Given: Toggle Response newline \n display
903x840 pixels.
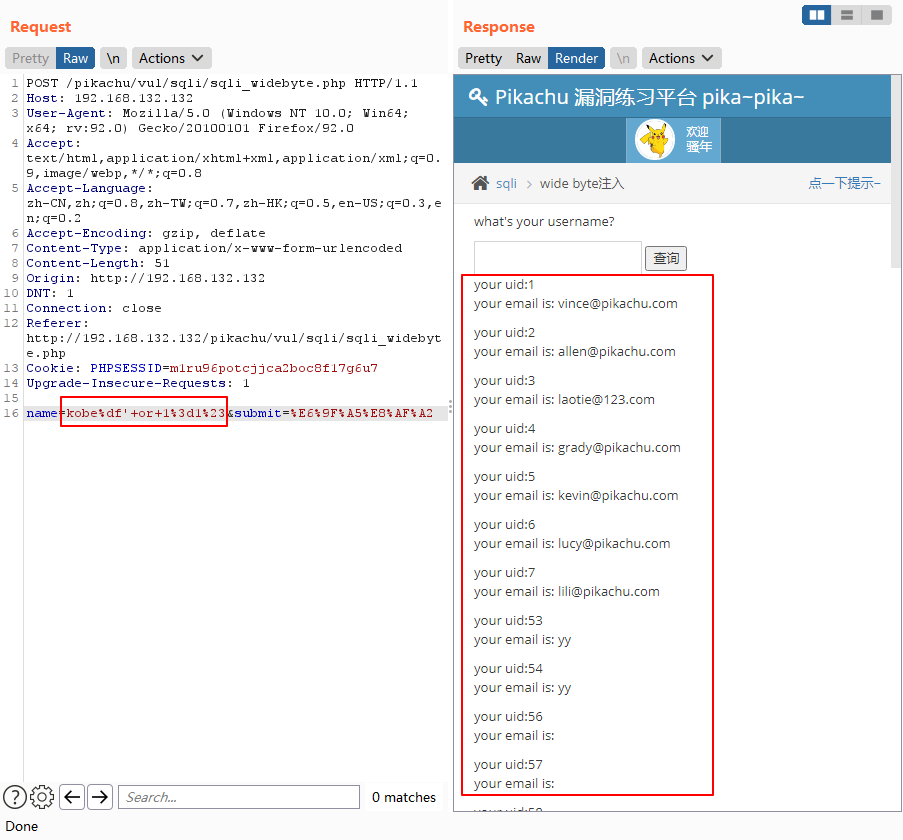Looking at the screenshot, I should pos(623,58).
